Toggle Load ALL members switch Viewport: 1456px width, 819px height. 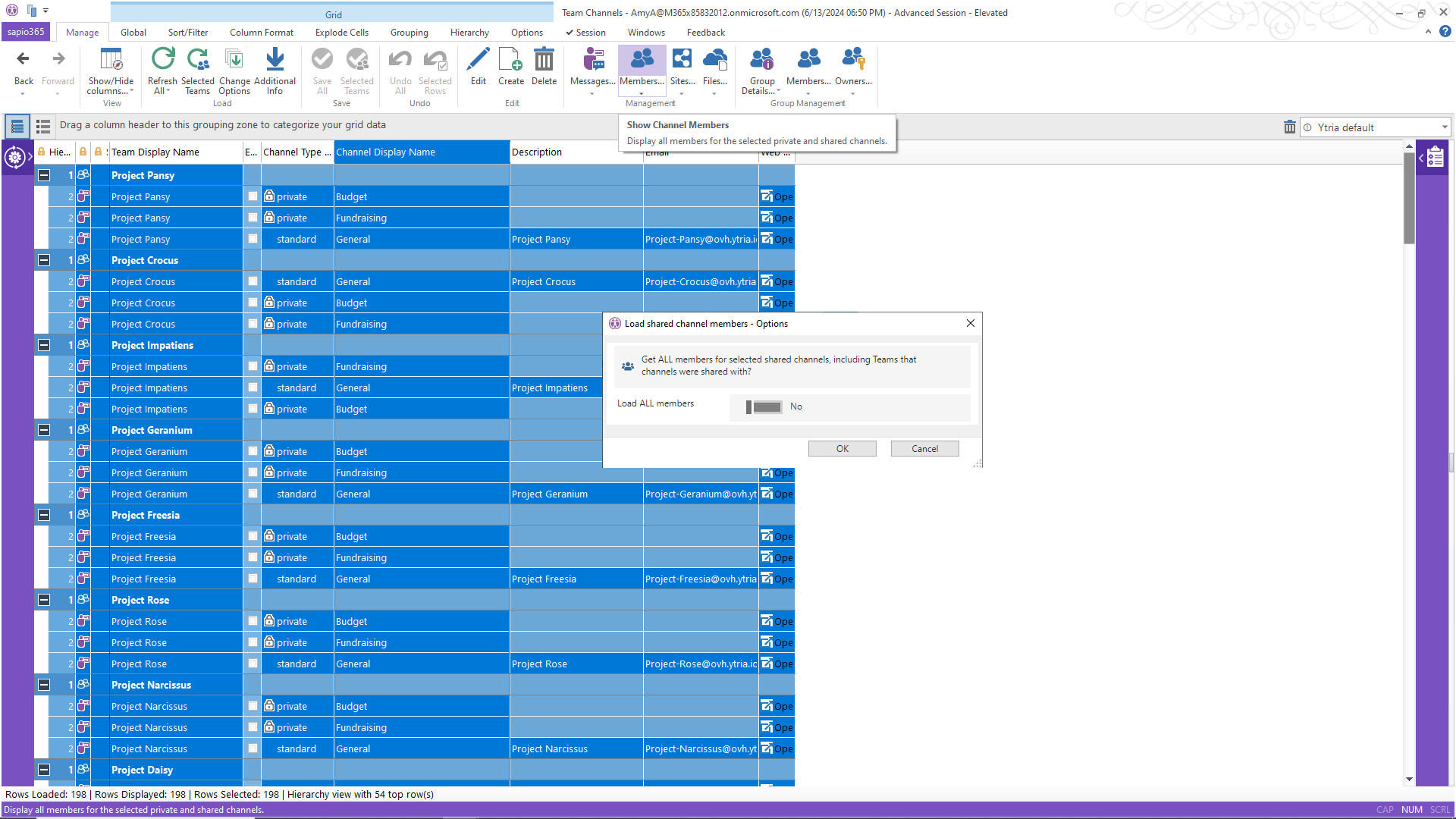click(764, 407)
